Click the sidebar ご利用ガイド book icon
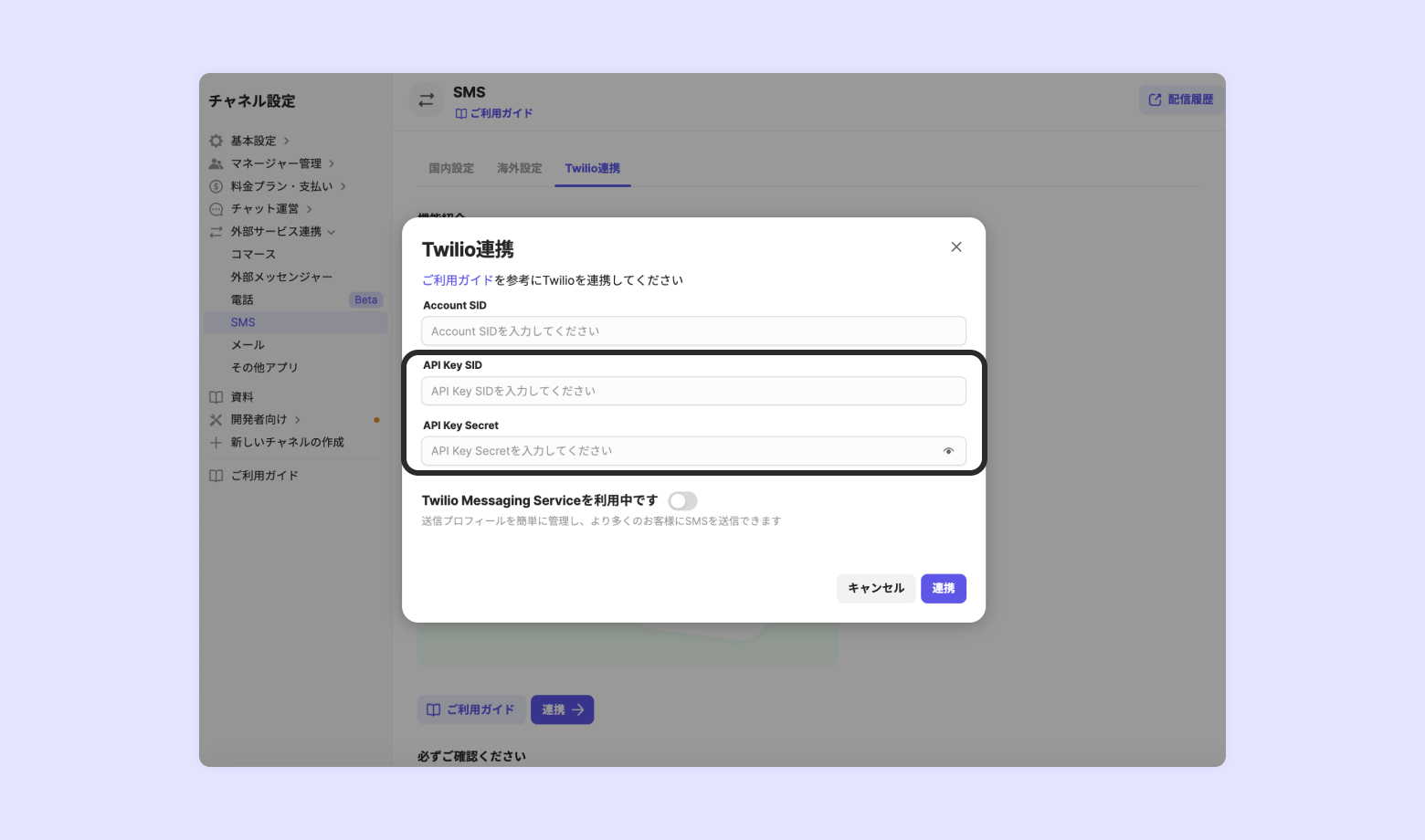1425x840 pixels. pyautogui.click(x=216, y=476)
